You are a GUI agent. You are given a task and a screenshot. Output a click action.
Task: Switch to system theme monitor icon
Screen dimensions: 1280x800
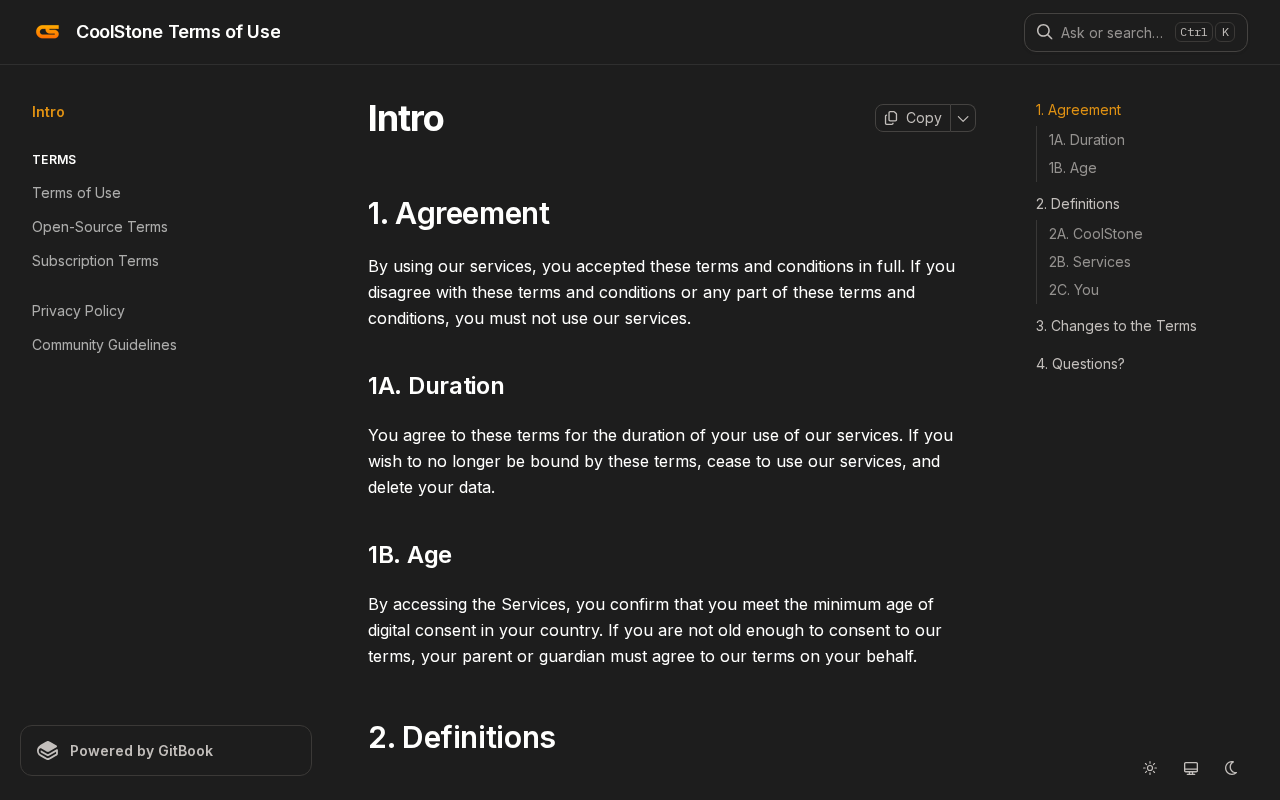tap(1191, 768)
